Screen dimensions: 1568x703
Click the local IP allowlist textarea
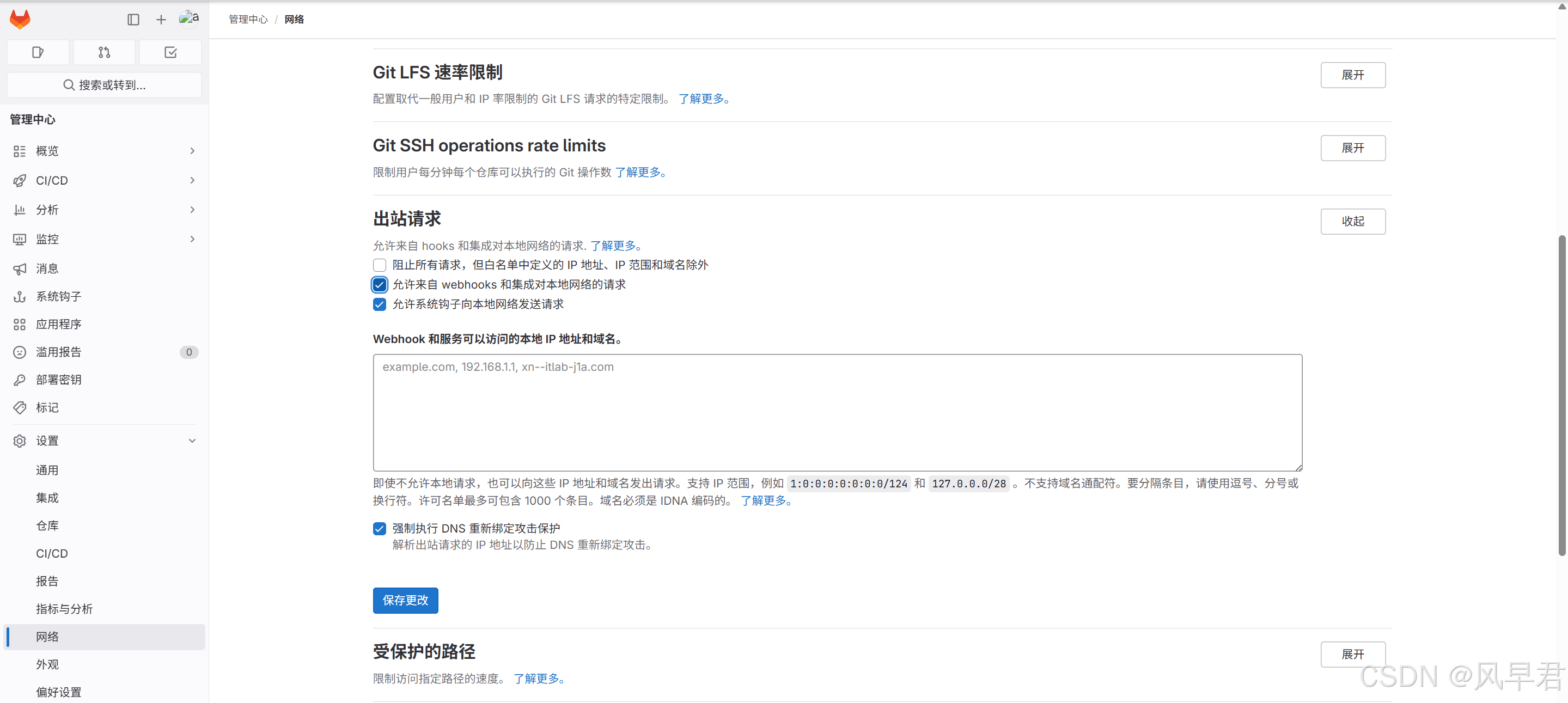[837, 413]
